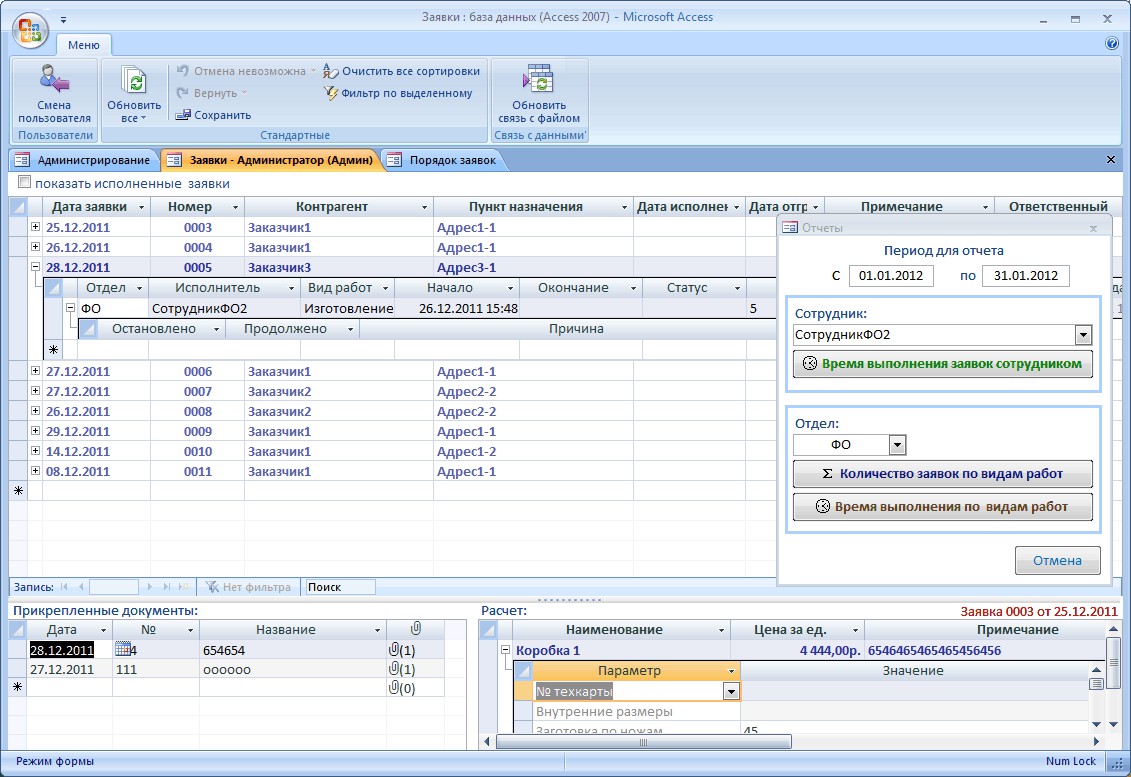This screenshot has height=777, width=1131.
Task: Open the Контрагент column filter dropdown
Action: click(422, 207)
